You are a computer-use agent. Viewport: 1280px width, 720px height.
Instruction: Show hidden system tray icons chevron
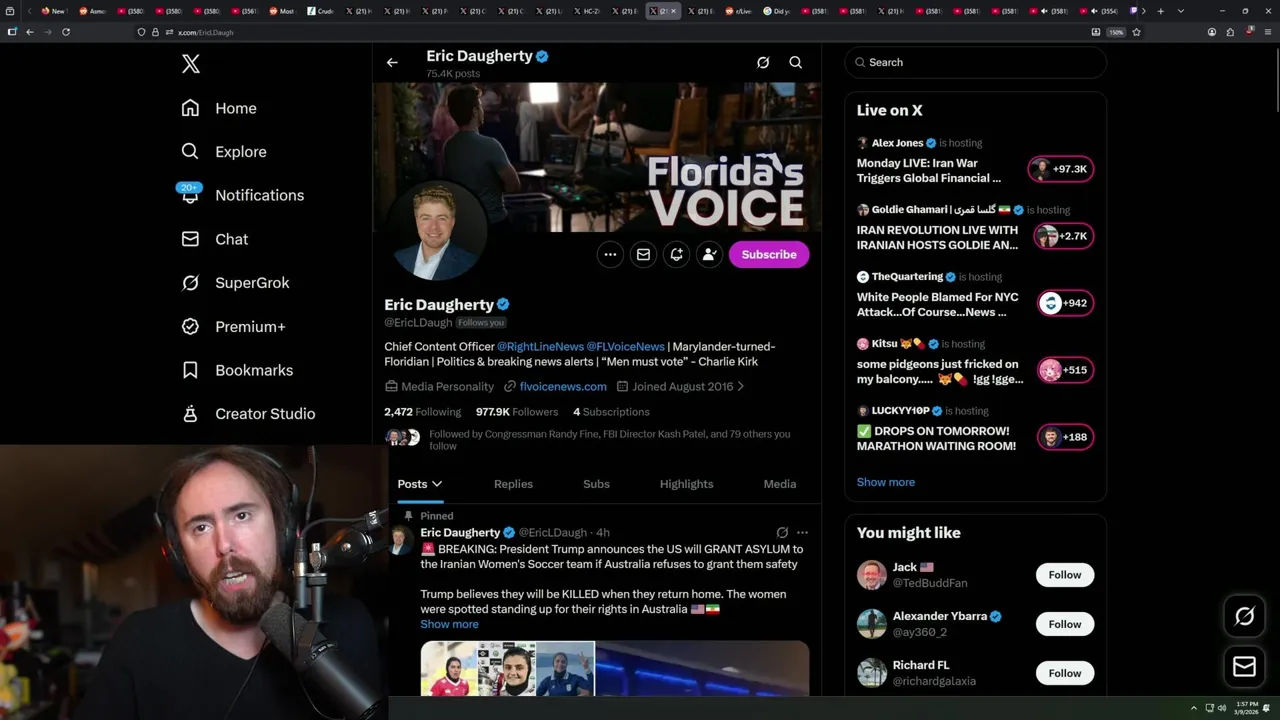click(1193, 708)
